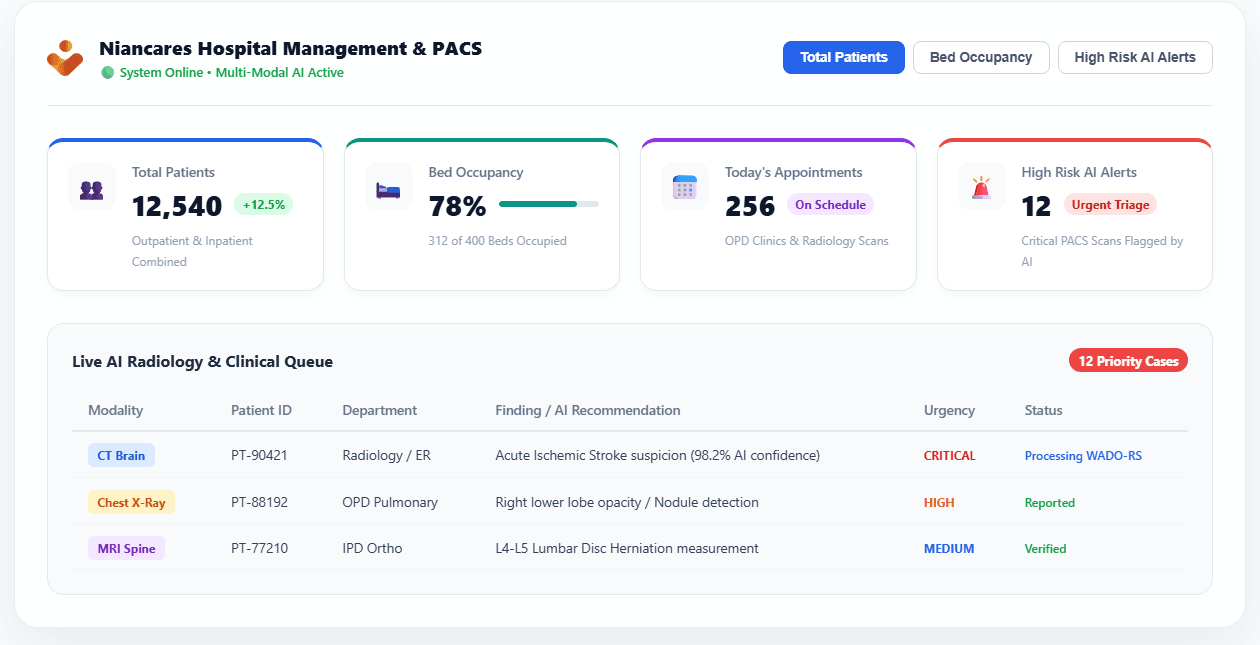Select the MRI Spine modality tag
This screenshot has height=645, width=1260.
pos(126,549)
